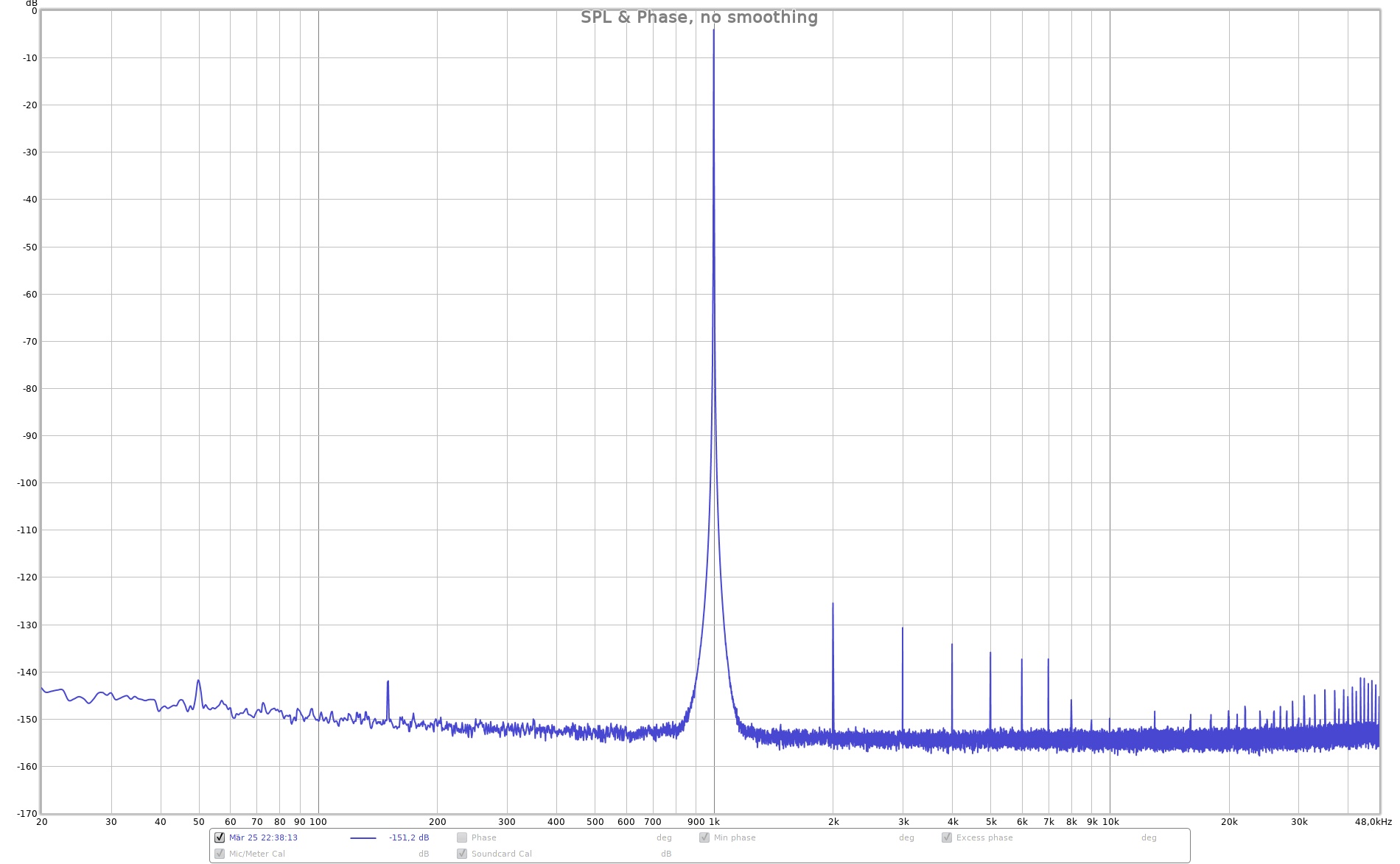1400x864 pixels.
Task: Click the Phase label in the legend
Action: point(483,837)
